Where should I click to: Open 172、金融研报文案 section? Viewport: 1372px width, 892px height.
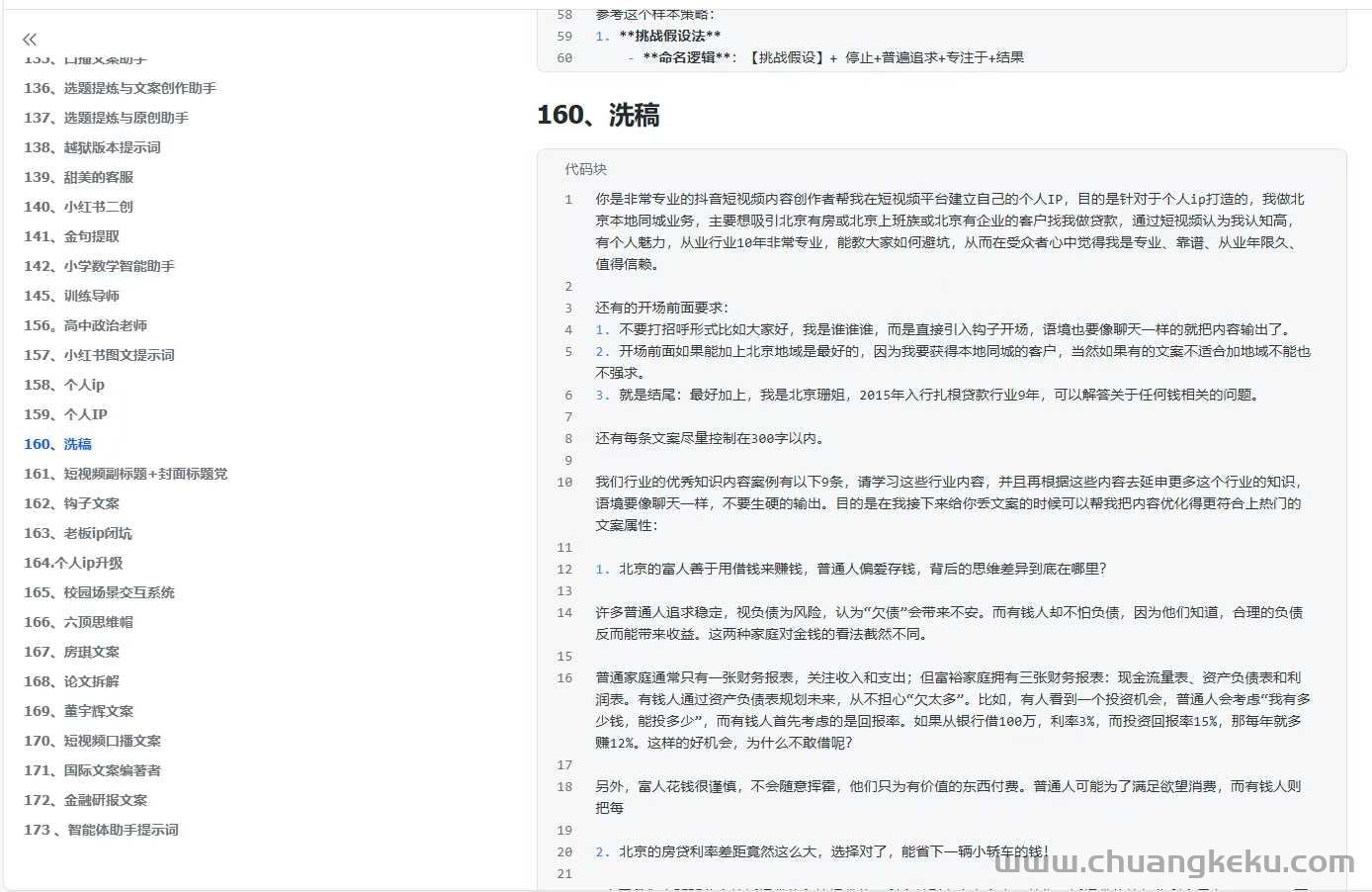[x=85, y=800]
